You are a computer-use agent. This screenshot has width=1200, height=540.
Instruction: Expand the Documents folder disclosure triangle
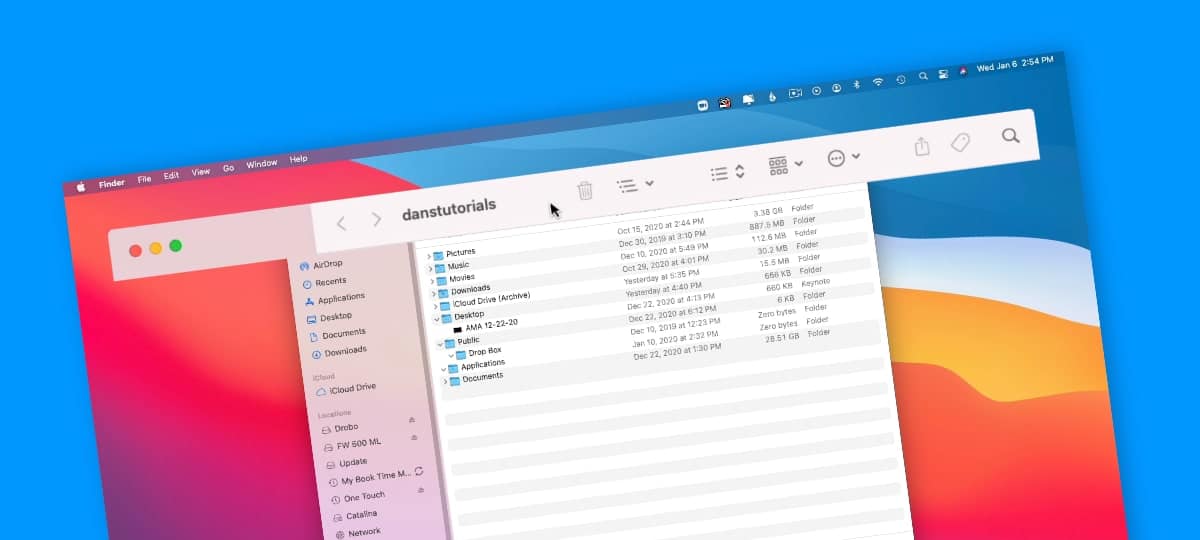click(445, 382)
